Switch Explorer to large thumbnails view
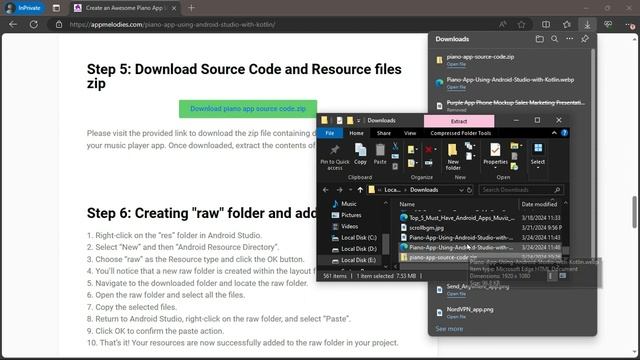The height and width of the screenshot is (360, 640). pyautogui.click(x=563, y=276)
